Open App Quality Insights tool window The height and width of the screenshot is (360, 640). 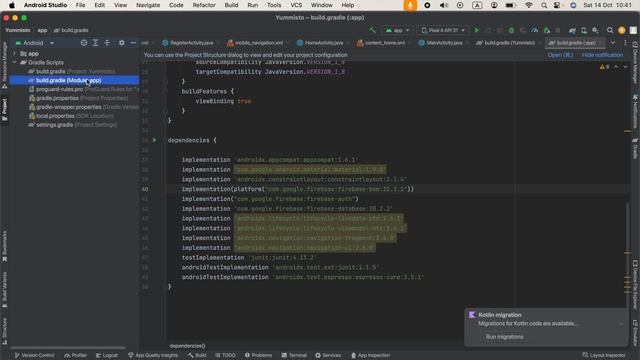(153, 355)
